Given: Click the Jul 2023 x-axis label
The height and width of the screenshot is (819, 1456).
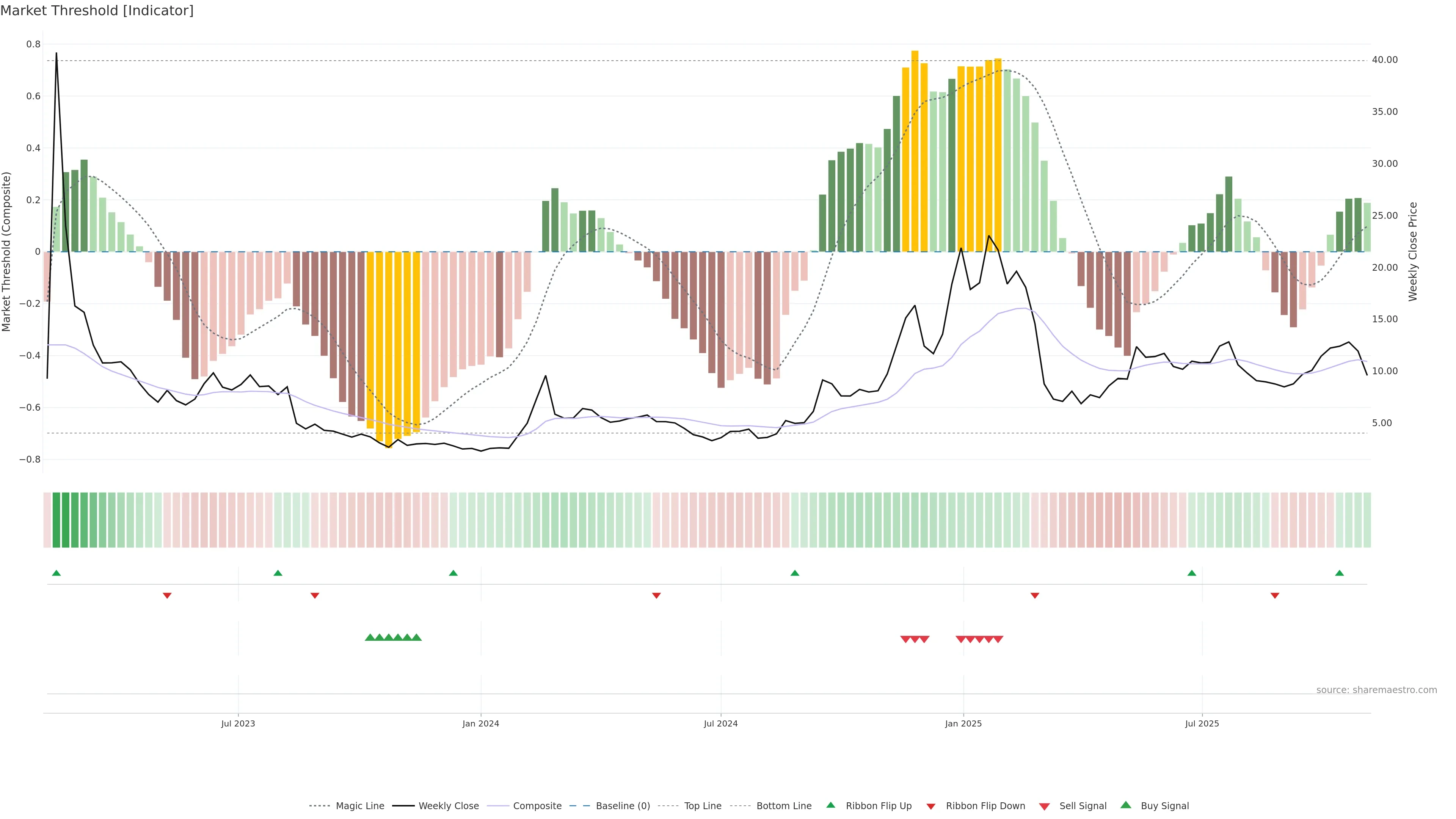Looking at the screenshot, I should [238, 723].
